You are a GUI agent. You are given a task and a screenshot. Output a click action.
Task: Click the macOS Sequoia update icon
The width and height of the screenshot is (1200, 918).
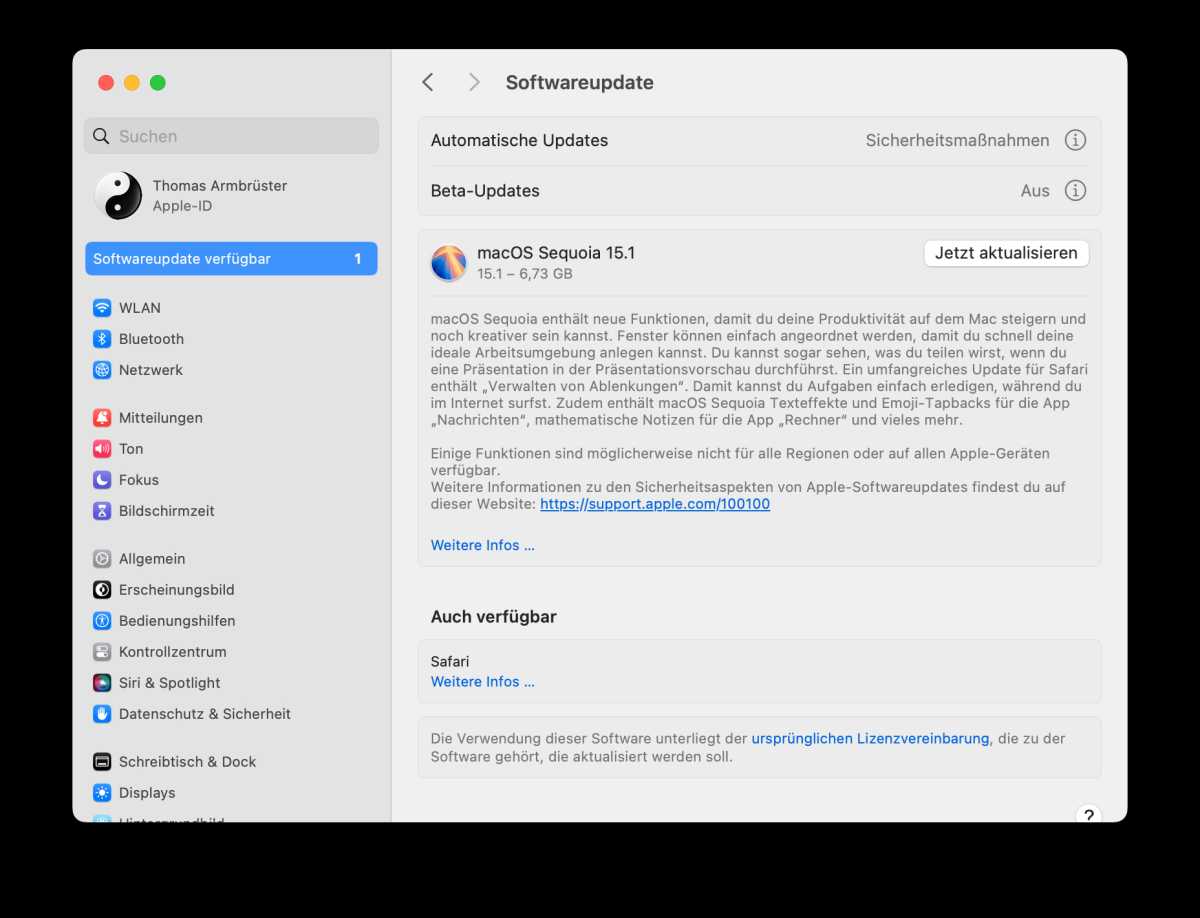[449, 263]
